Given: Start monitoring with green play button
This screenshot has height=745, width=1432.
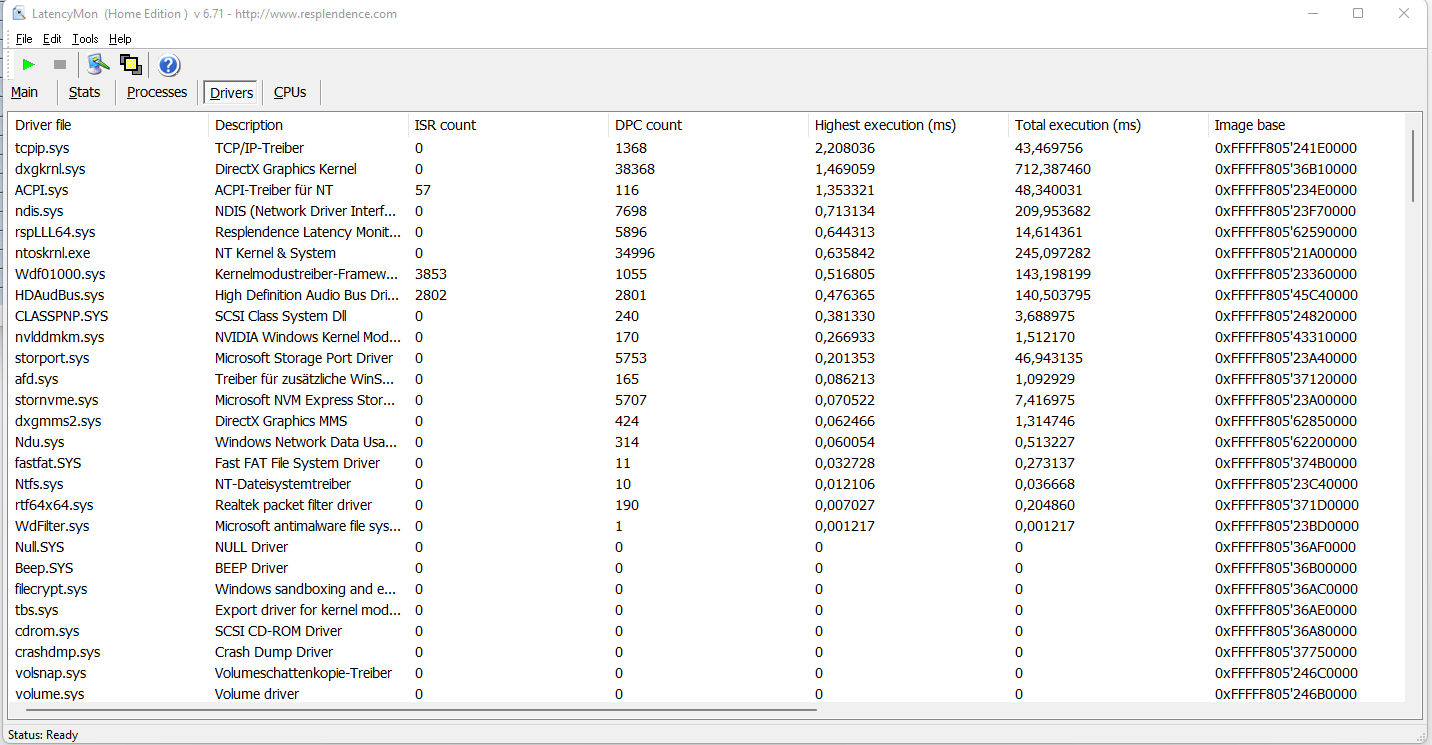Looking at the screenshot, I should tap(28, 65).
